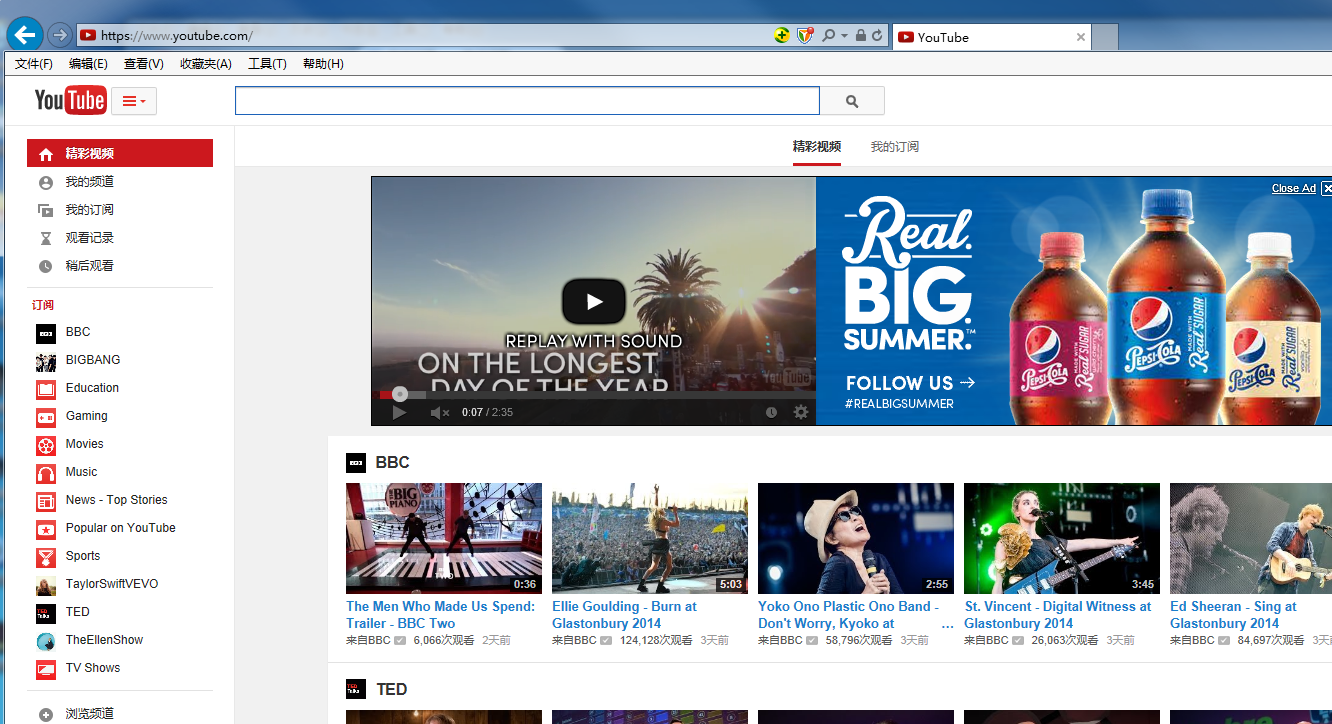Click the address bar search magnifier icon
The image size is (1332, 724).
point(828,36)
